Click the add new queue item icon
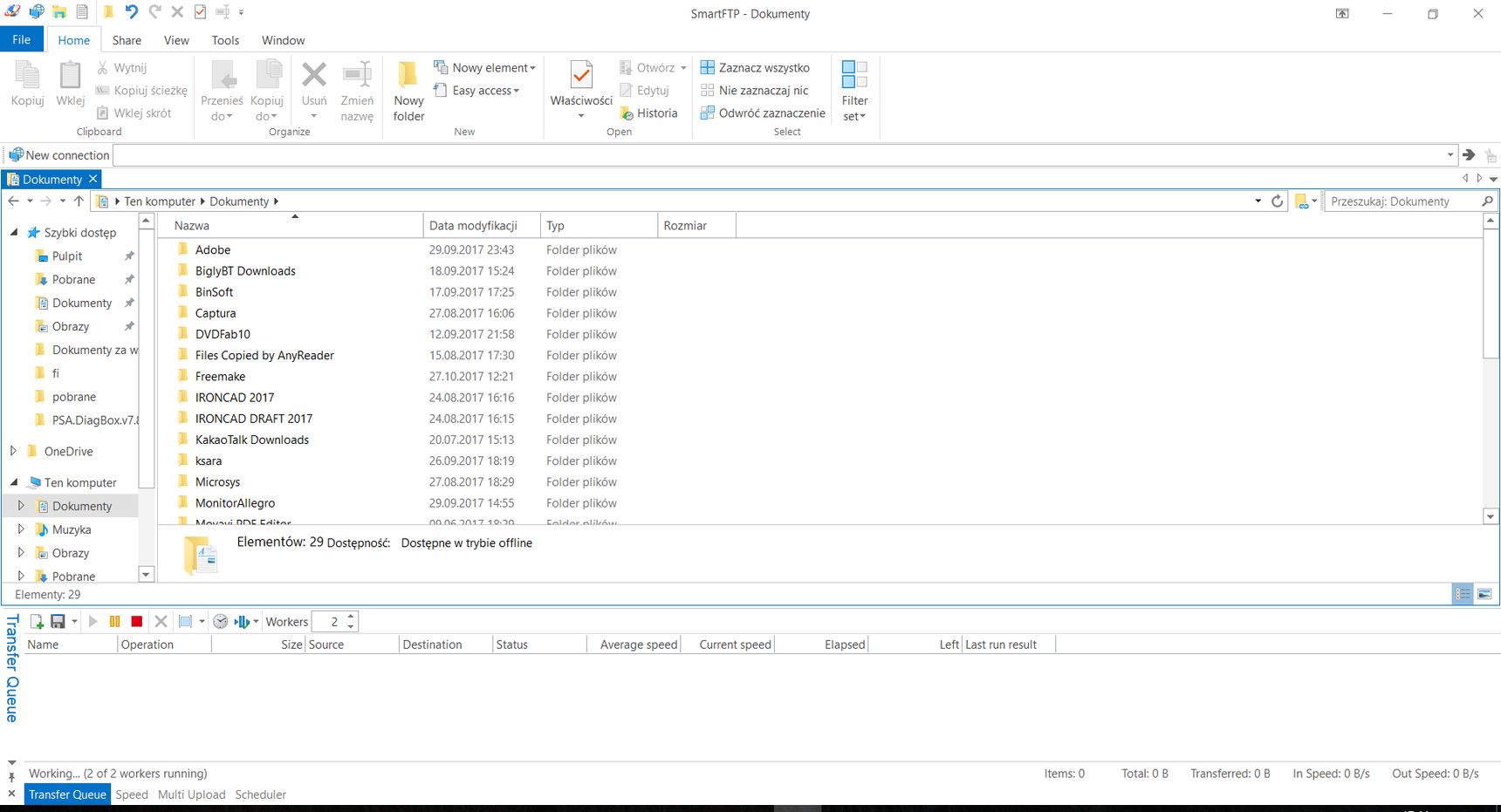This screenshot has height=812, width=1501. coord(37,622)
